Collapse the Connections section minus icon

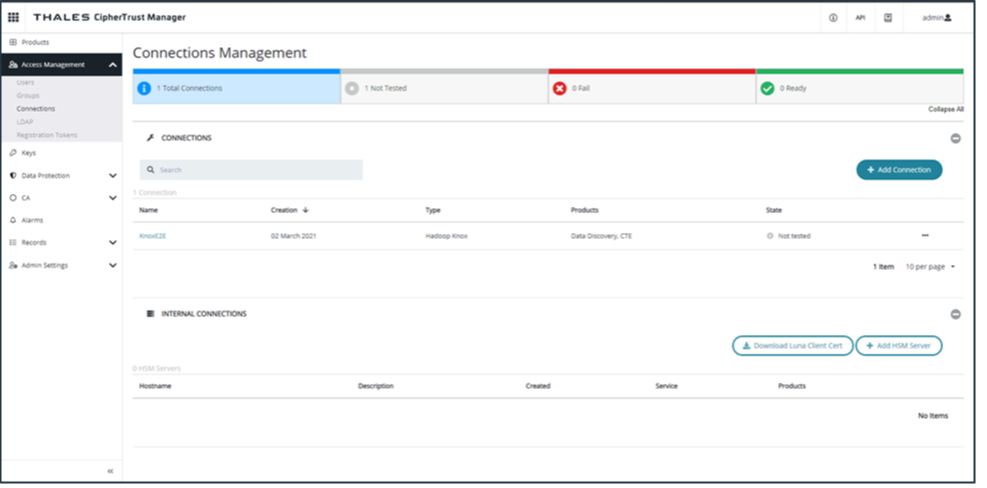[x=955, y=138]
